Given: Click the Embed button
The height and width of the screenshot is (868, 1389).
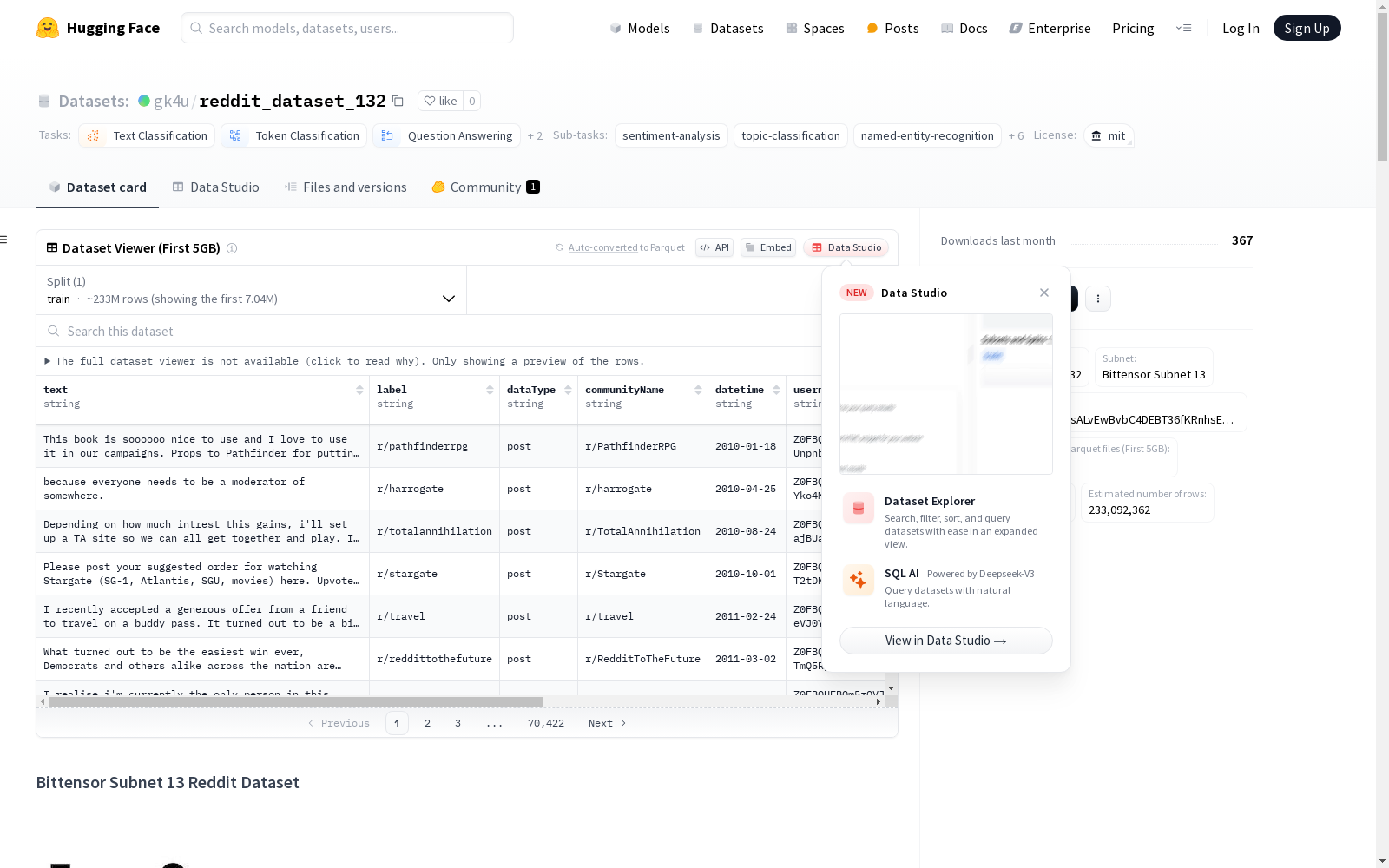Looking at the screenshot, I should pyautogui.click(x=768, y=247).
